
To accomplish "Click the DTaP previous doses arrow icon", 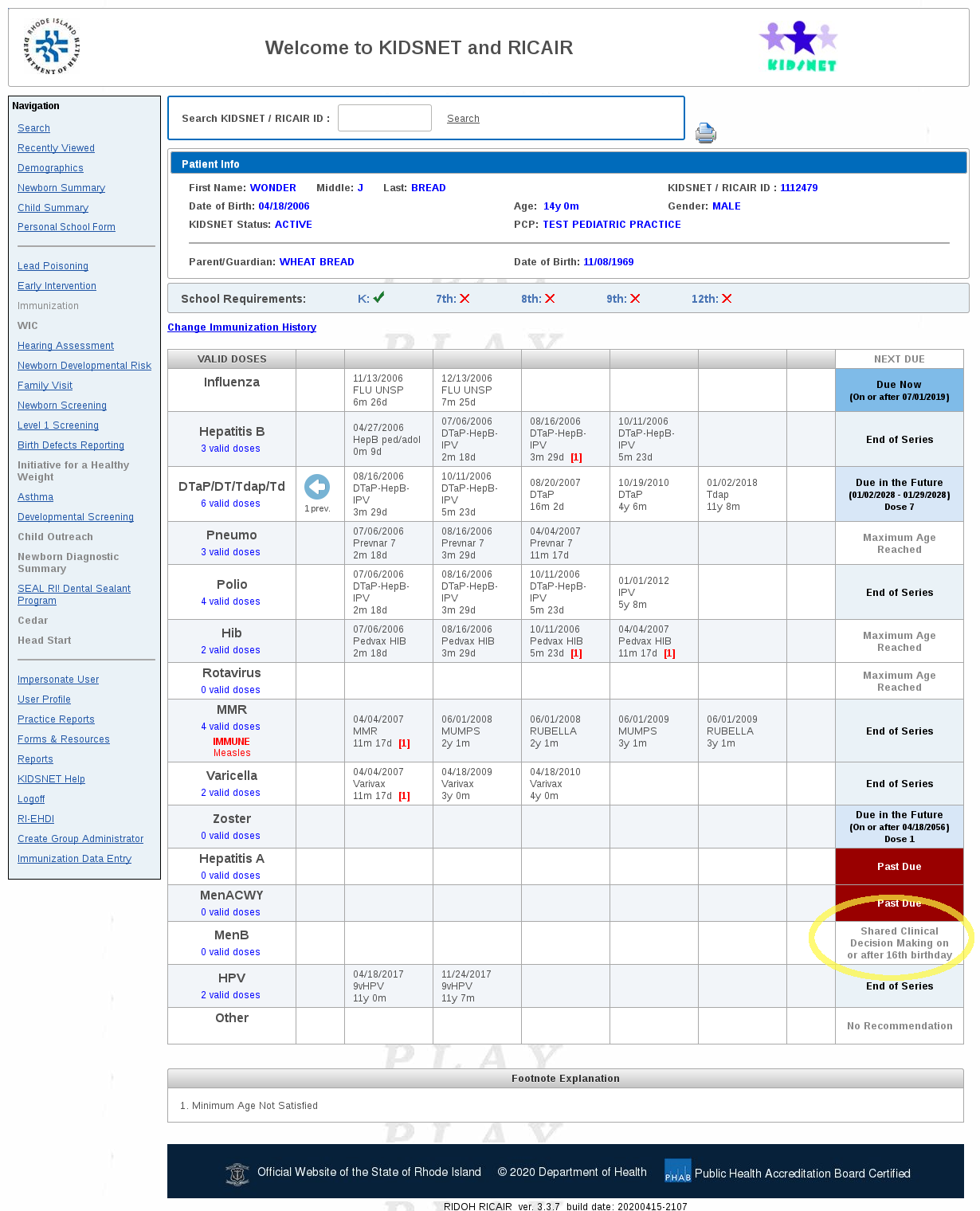I will 317,487.
